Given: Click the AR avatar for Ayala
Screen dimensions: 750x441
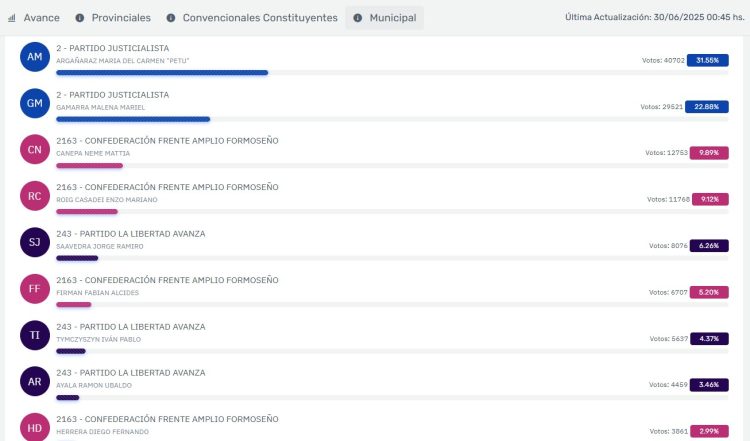Looking at the screenshot, I should point(35,381).
